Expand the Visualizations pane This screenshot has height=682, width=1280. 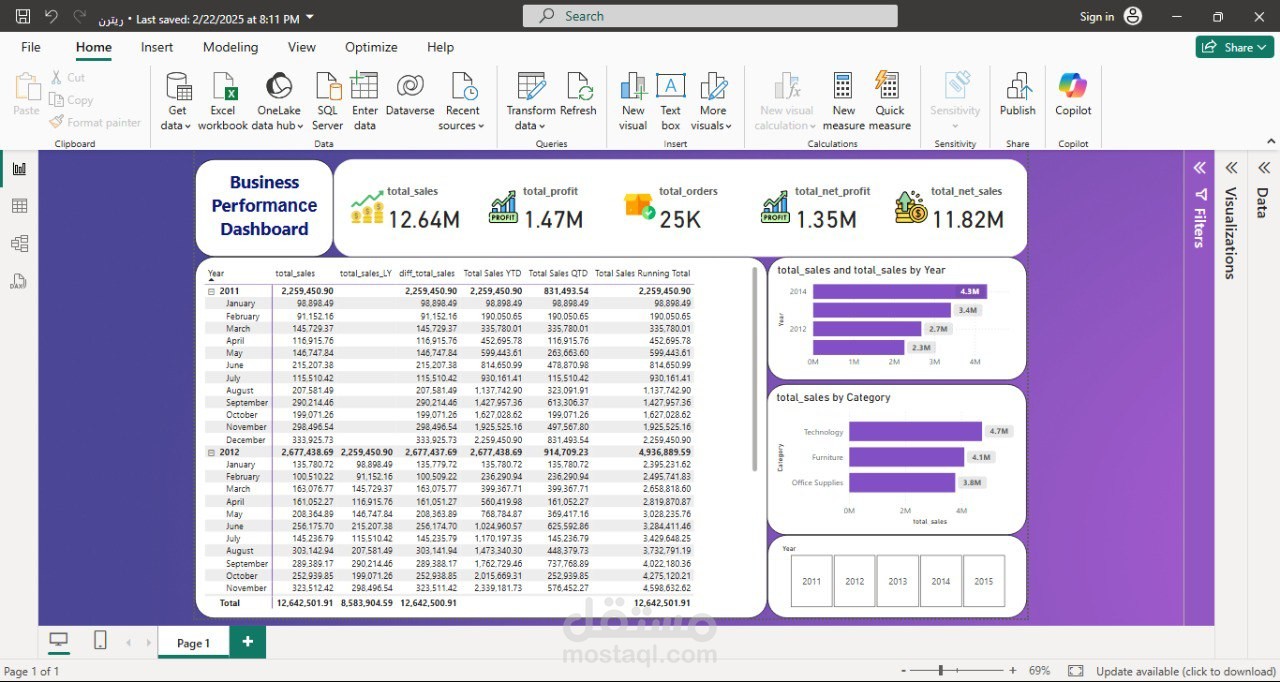[1231, 168]
